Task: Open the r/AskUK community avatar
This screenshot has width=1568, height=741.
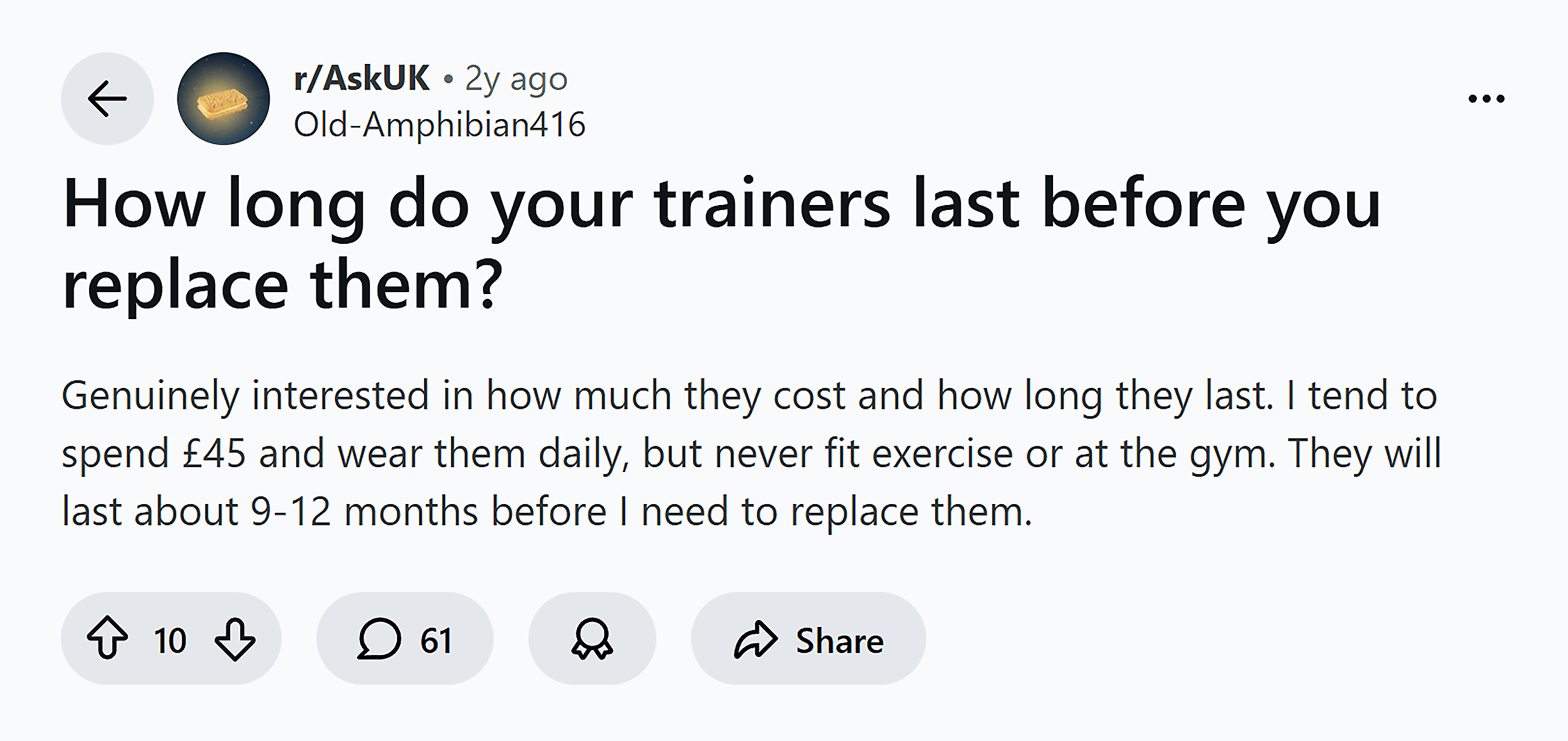Action: pyautogui.click(x=223, y=99)
